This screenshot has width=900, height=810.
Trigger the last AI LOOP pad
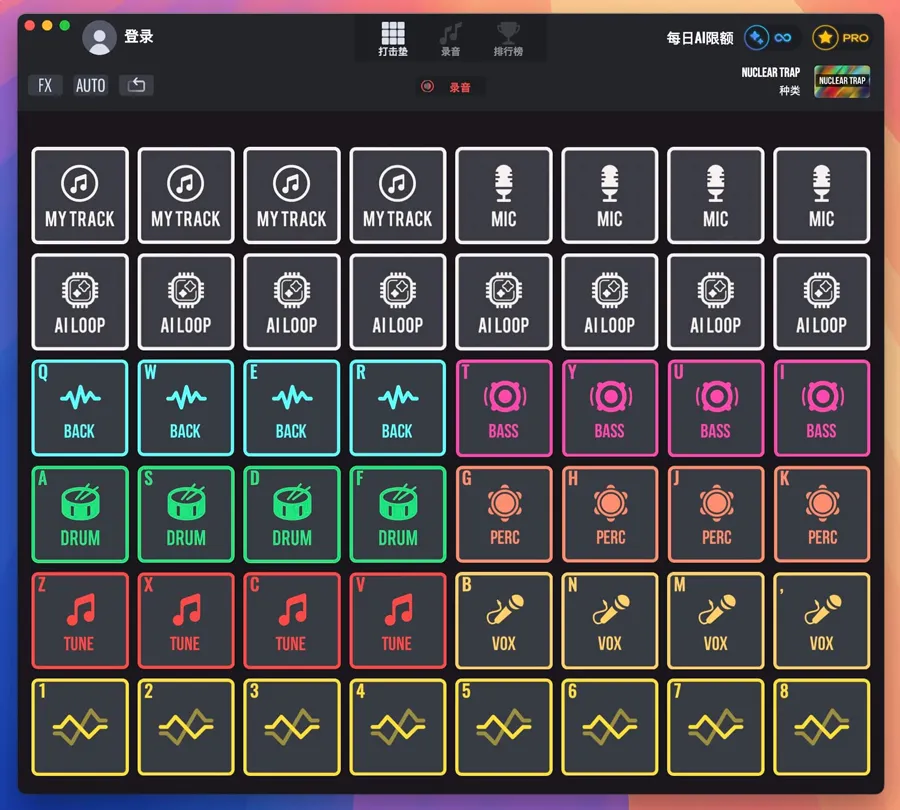pos(821,302)
